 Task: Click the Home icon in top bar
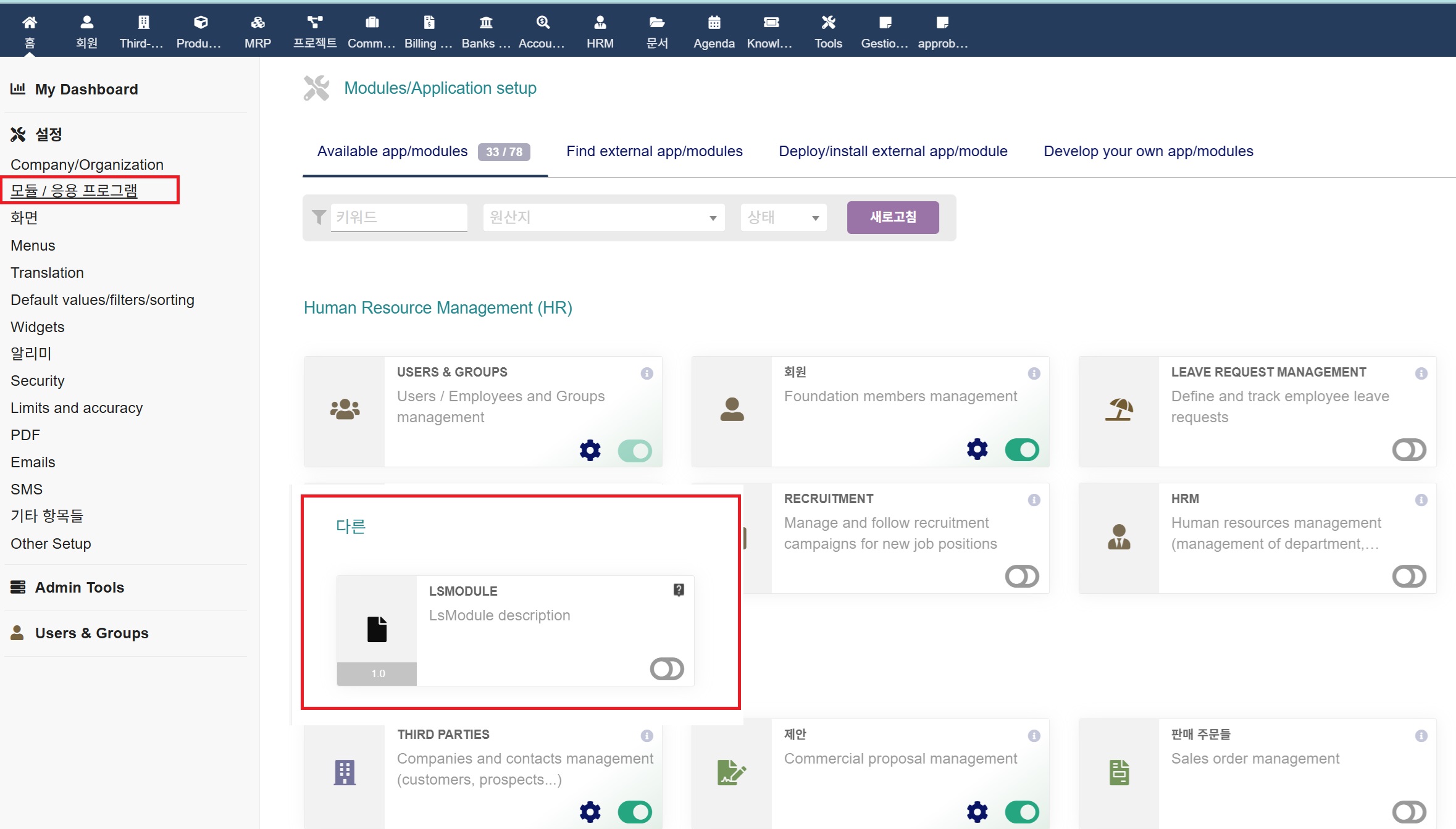coord(29,23)
